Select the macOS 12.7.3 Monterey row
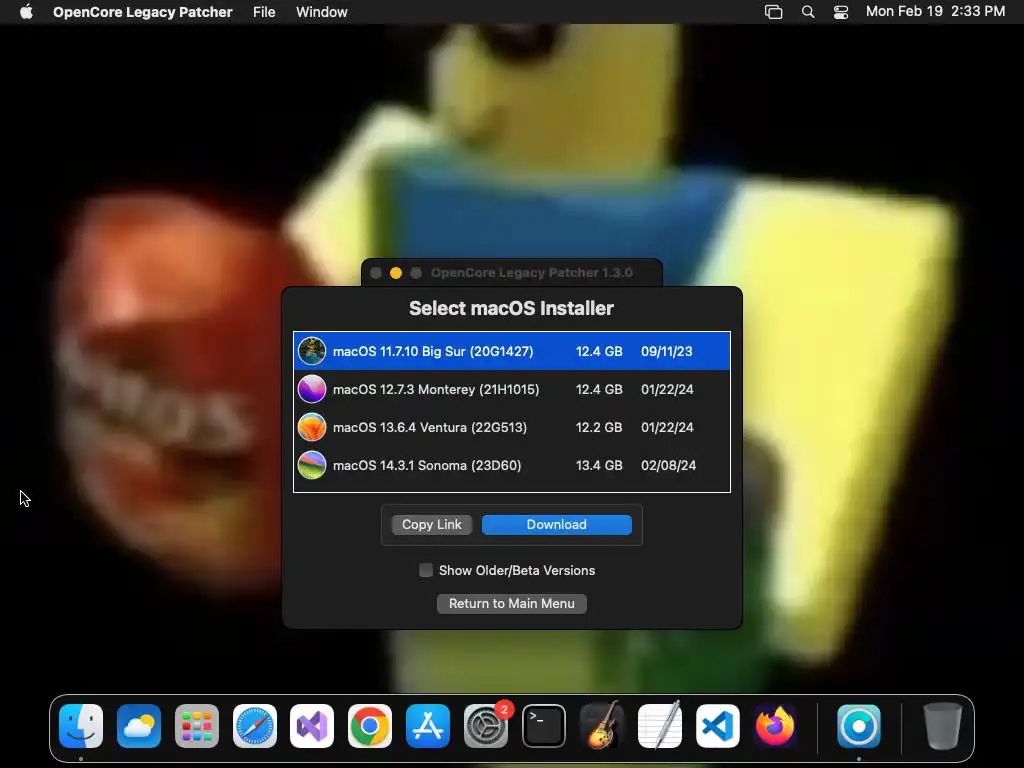This screenshot has height=768, width=1024. (x=512, y=389)
